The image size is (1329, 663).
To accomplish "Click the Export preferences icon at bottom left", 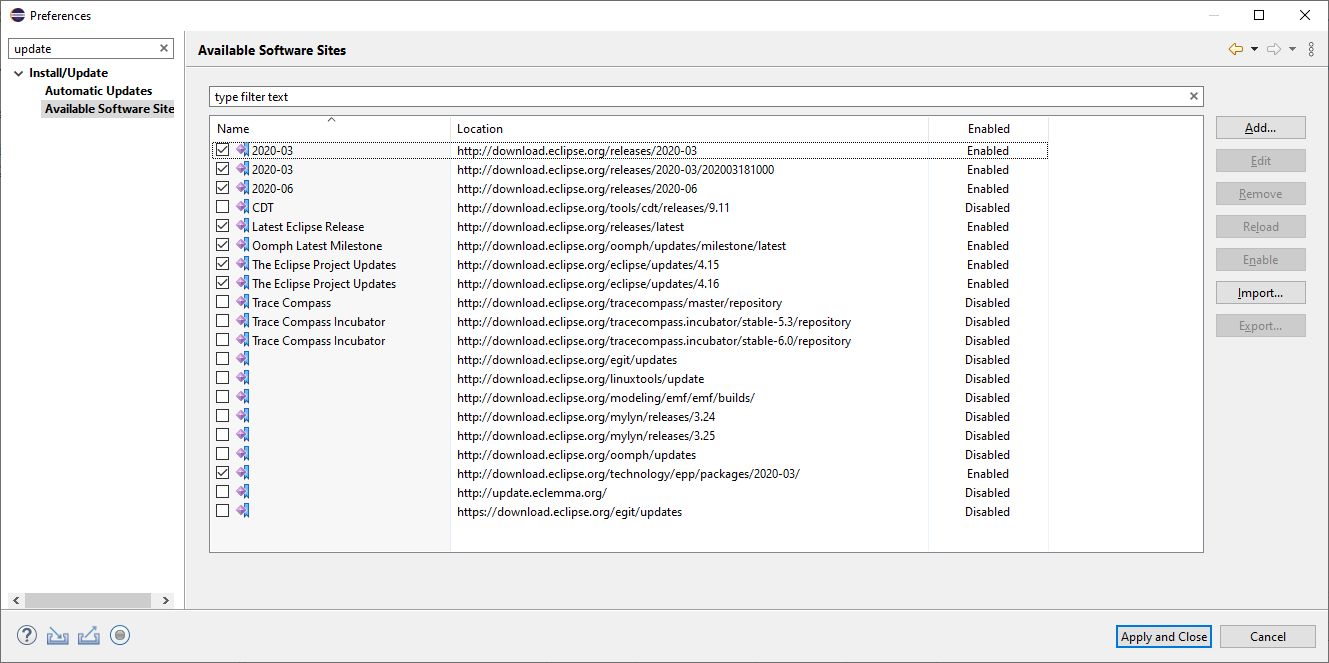I will pyautogui.click(x=88, y=635).
